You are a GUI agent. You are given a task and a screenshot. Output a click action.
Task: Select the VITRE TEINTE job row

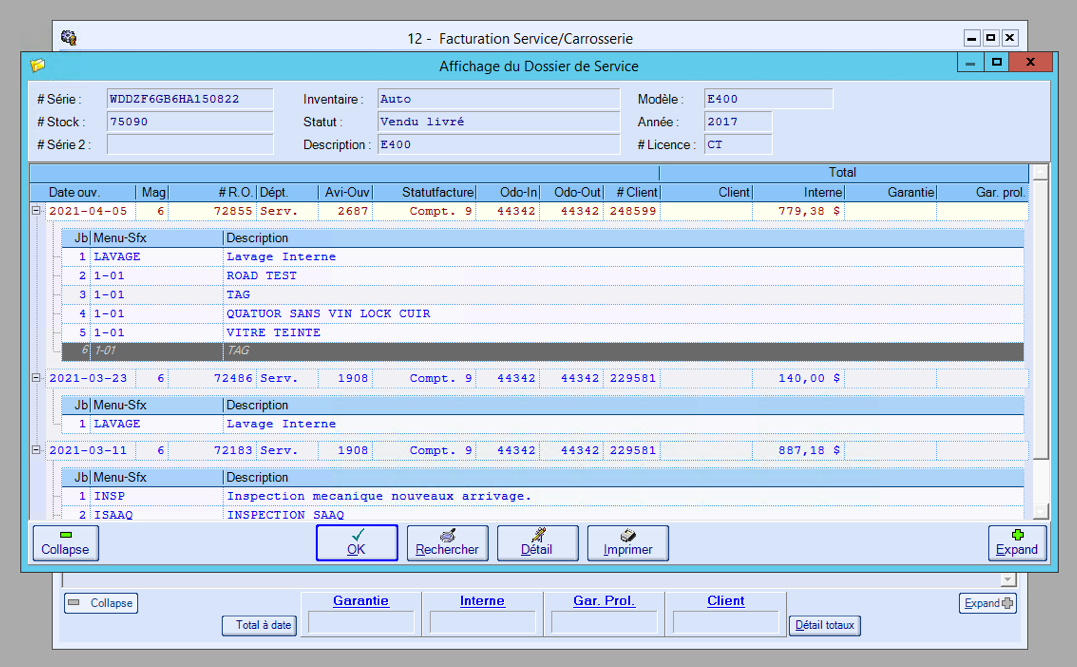tap(543, 332)
